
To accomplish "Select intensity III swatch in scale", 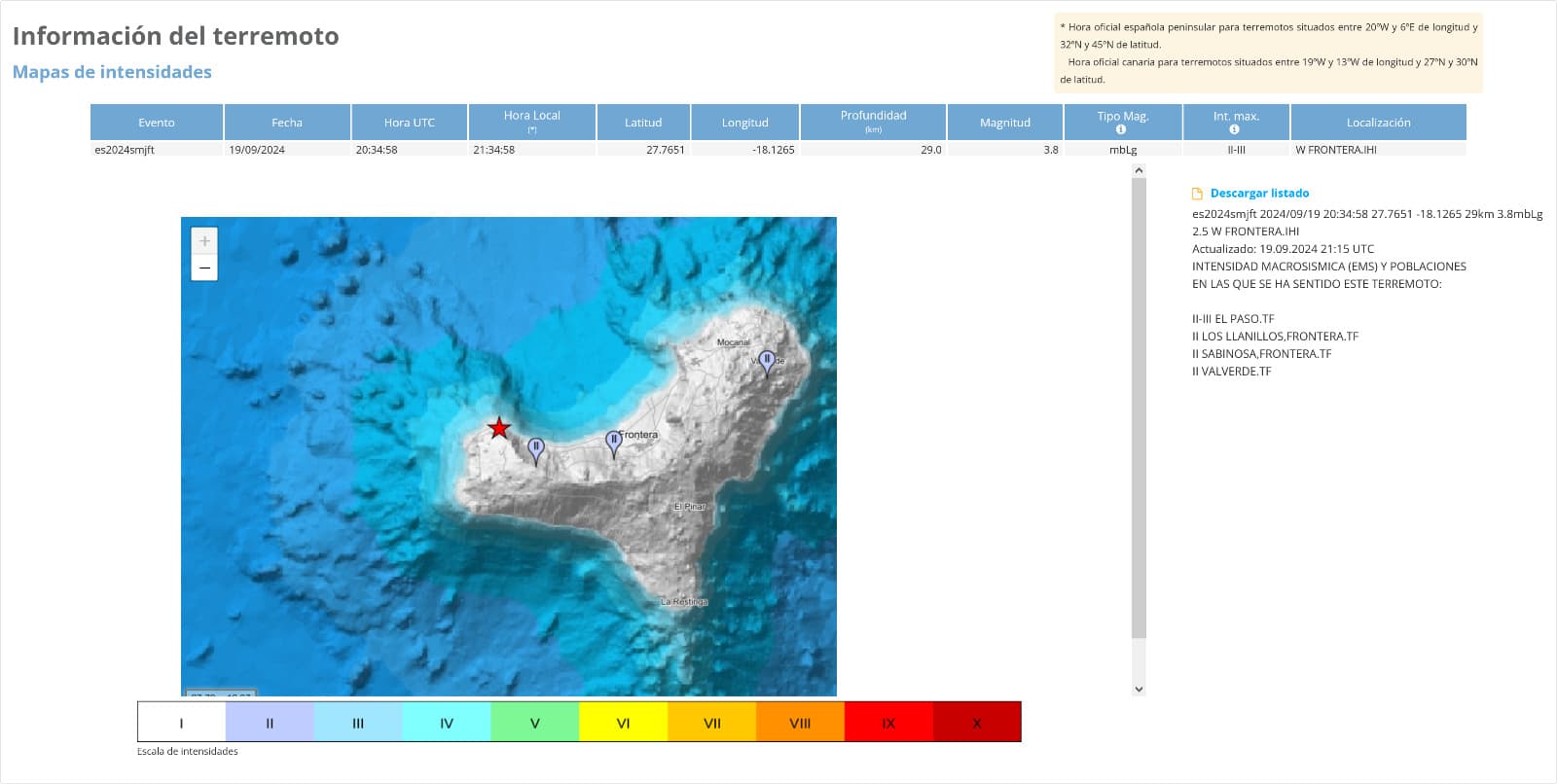I will (358, 723).
